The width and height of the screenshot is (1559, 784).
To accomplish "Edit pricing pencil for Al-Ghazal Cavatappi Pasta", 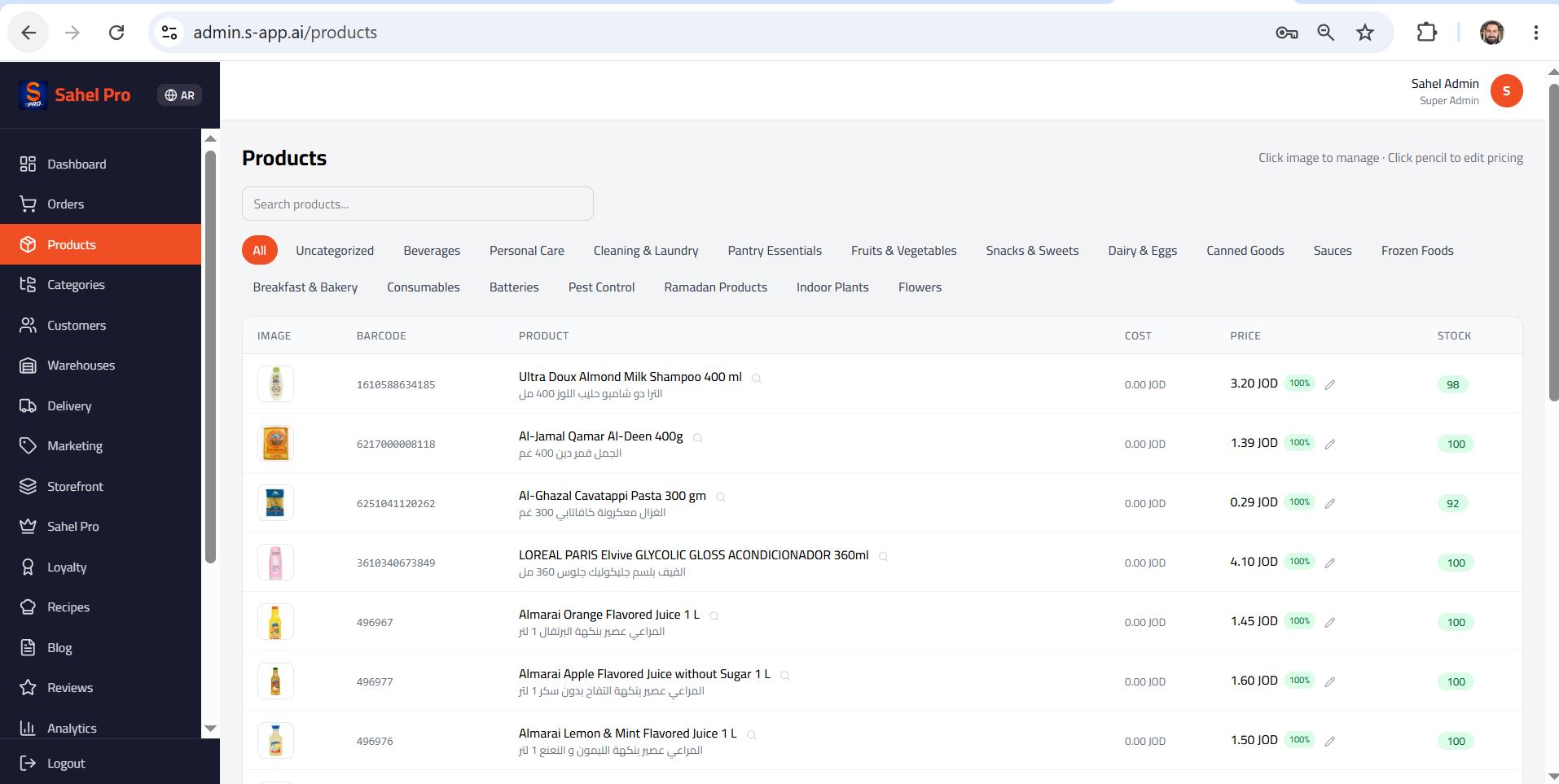I will tap(1330, 503).
